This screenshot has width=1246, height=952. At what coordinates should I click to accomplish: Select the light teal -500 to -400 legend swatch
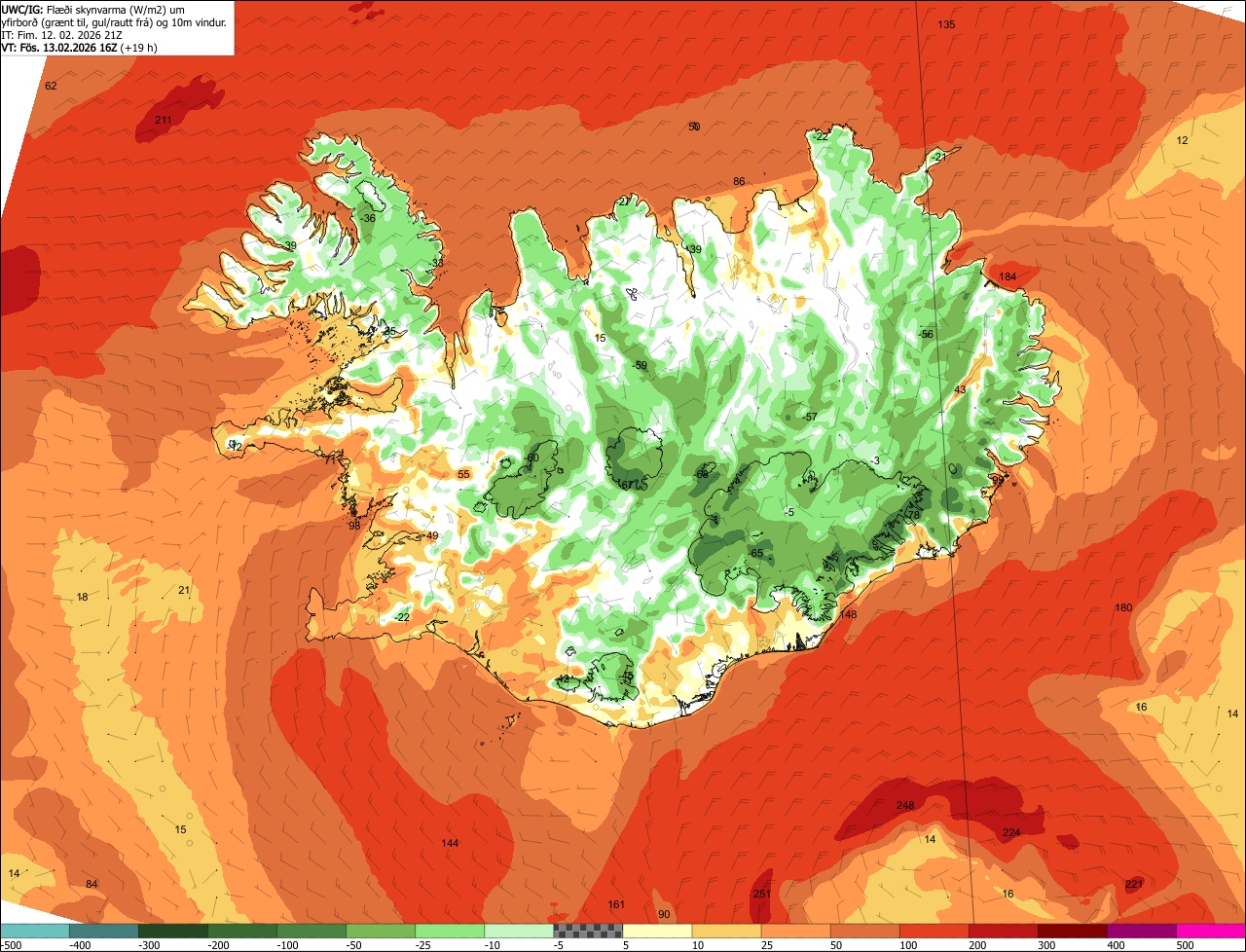35,932
